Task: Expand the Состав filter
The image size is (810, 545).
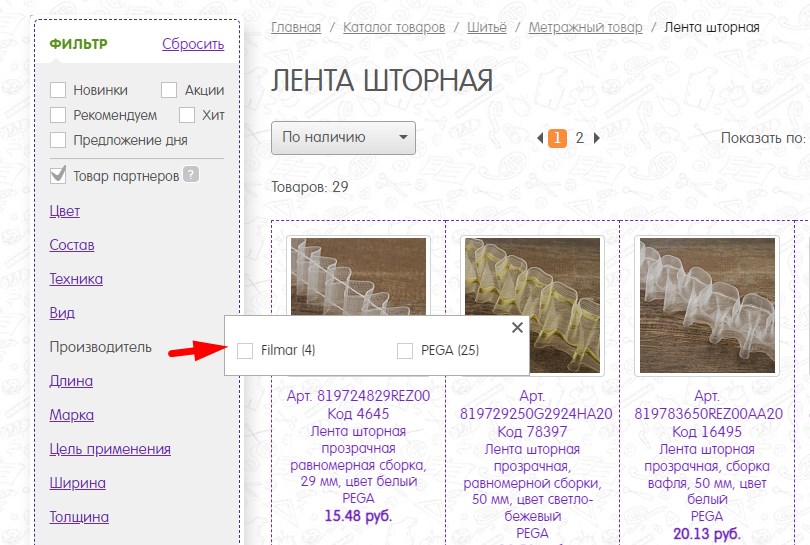Action: (x=72, y=245)
